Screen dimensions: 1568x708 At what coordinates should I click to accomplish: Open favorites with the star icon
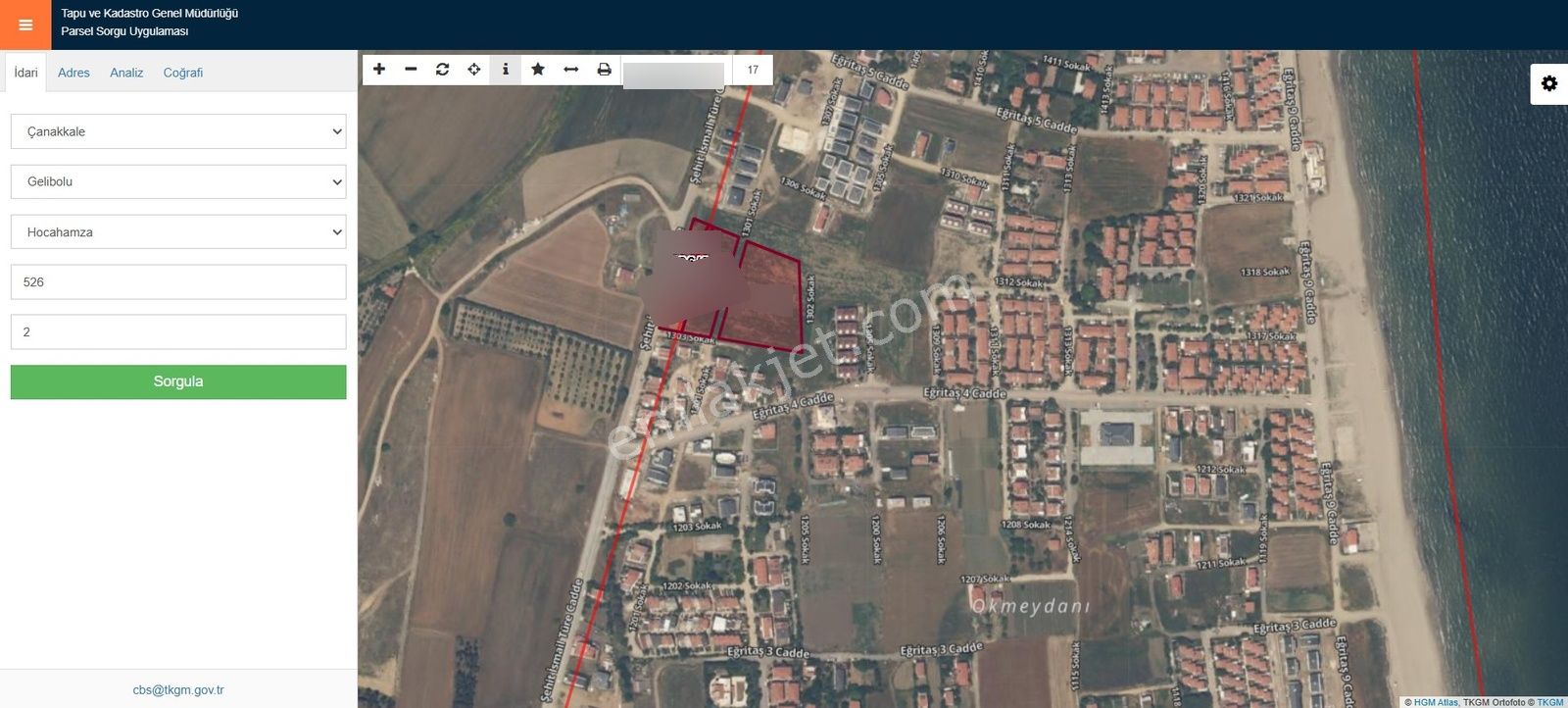click(x=537, y=70)
